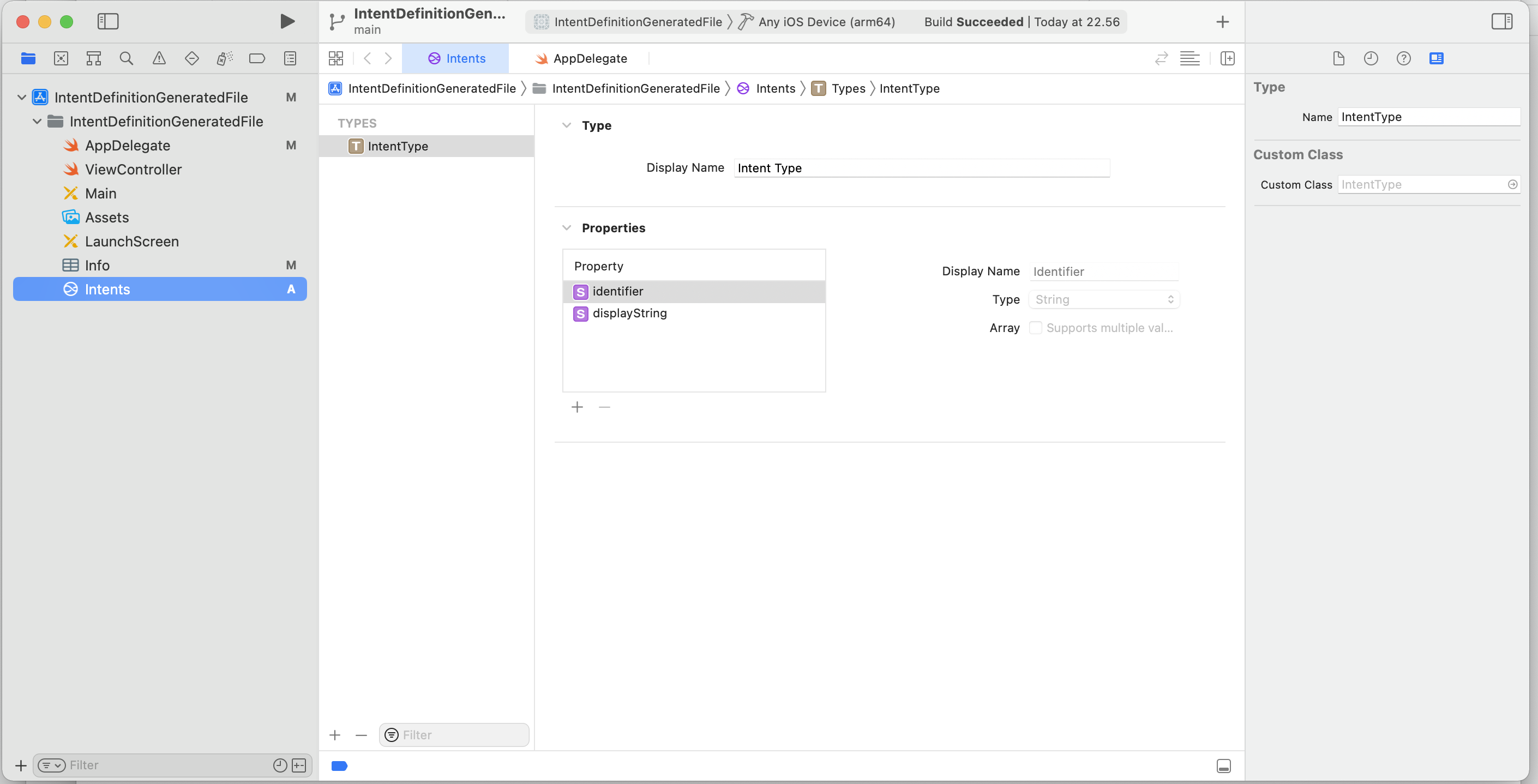This screenshot has height=784, width=1538.
Task: Click the Add Editor on right icon
Action: [1228, 58]
